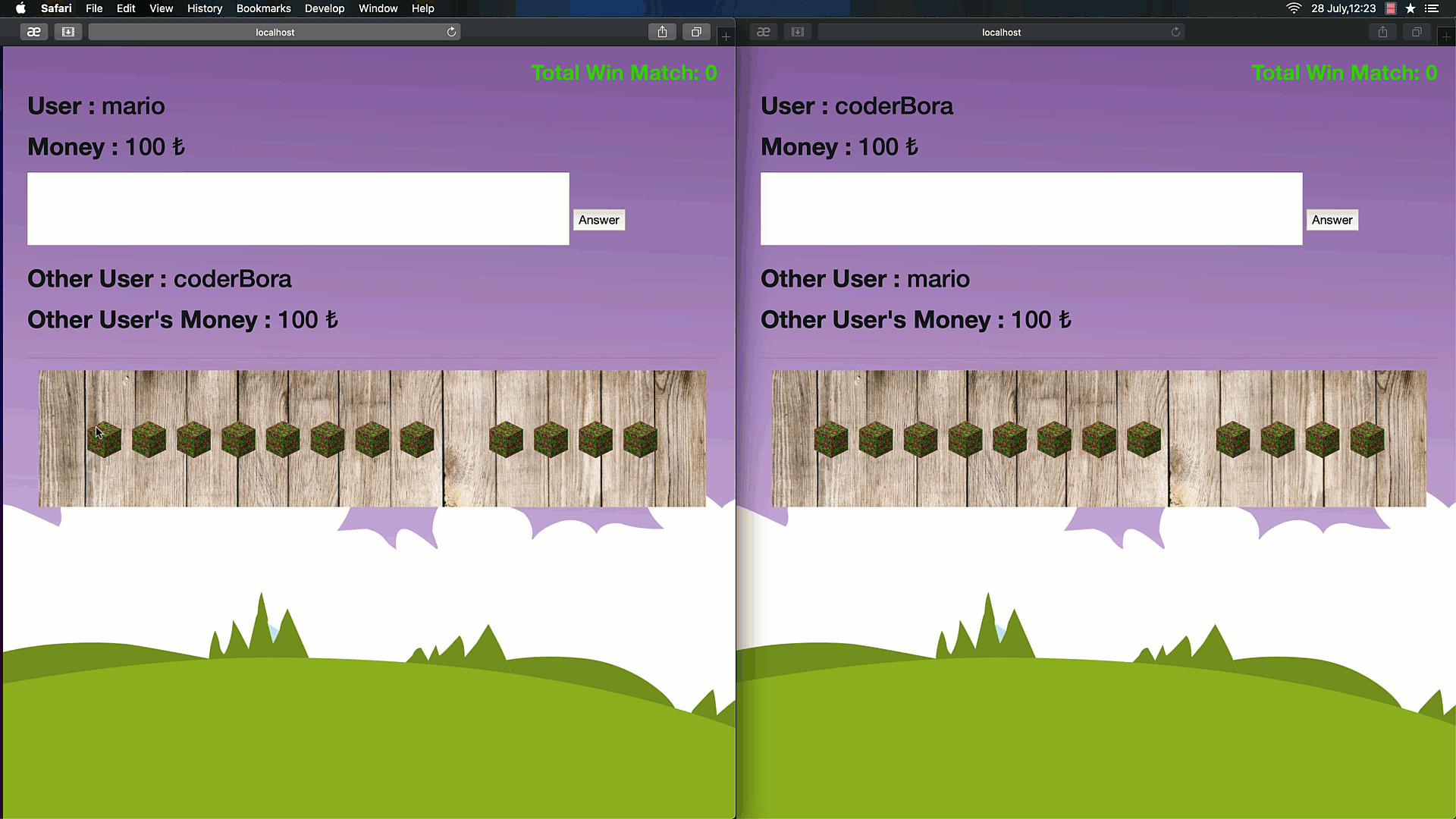Click the second toolbar extension icon in right window
The width and height of the screenshot is (1456, 819).
tap(797, 32)
